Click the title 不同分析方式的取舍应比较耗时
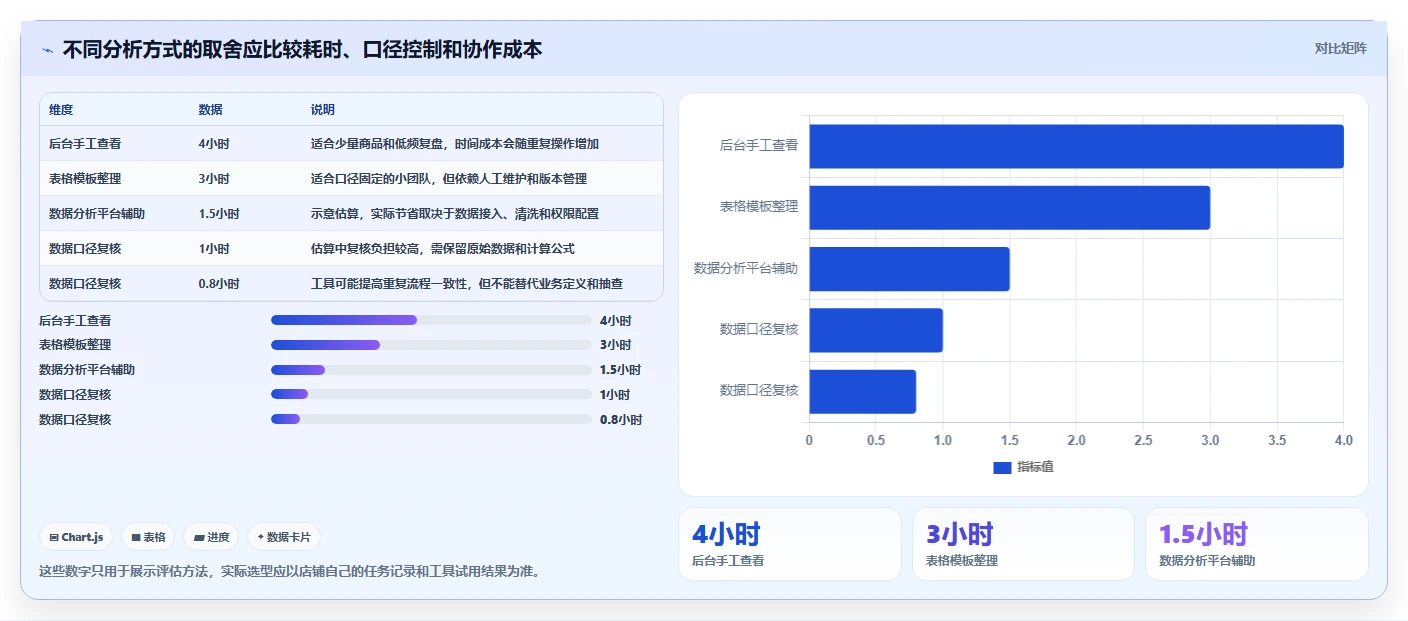This screenshot has height=621, width=1408. click(x=302, y=50)
